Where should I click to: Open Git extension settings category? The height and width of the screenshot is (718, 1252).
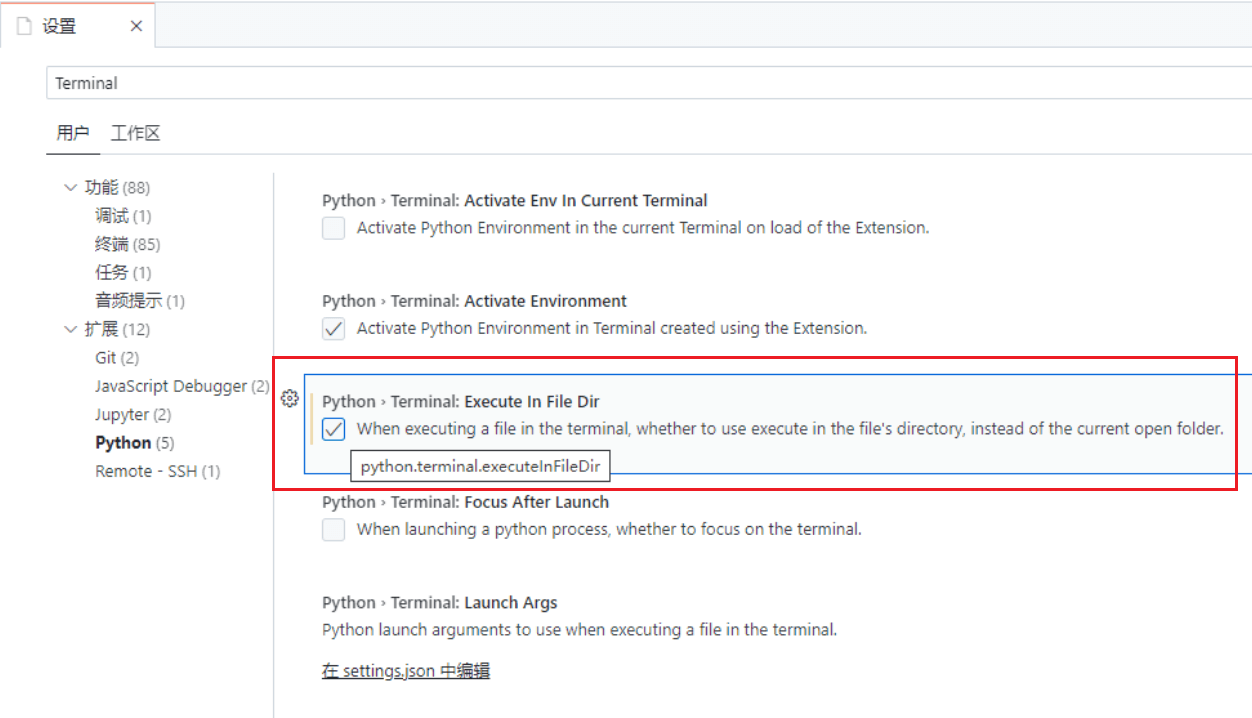point(117,358)
